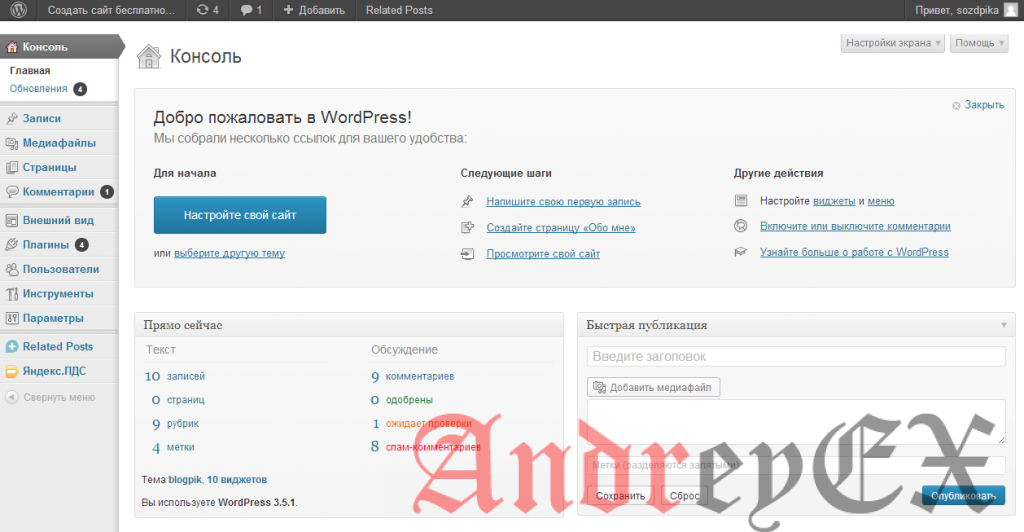Collapse the Быстрая публикация panel arrow
1024x532 pixels.
point(1004,325)
